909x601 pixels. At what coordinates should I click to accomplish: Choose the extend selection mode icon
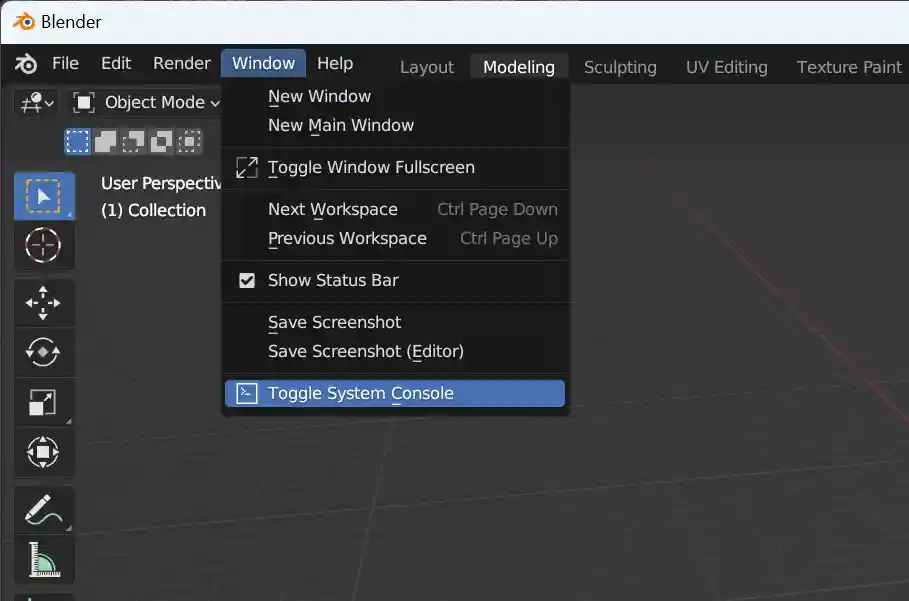[105, 141]
